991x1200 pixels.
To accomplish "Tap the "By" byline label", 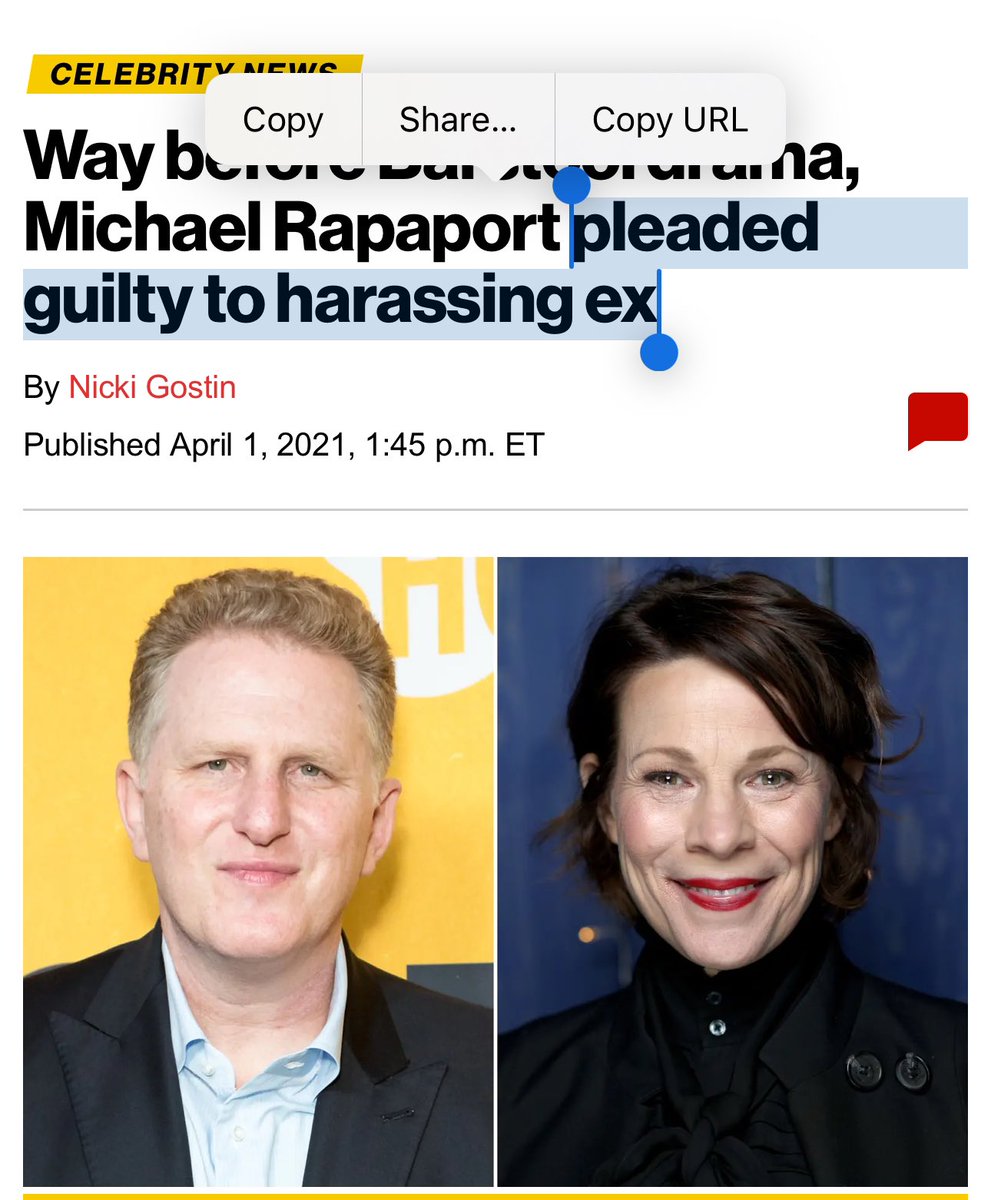I will click(42, 387).
